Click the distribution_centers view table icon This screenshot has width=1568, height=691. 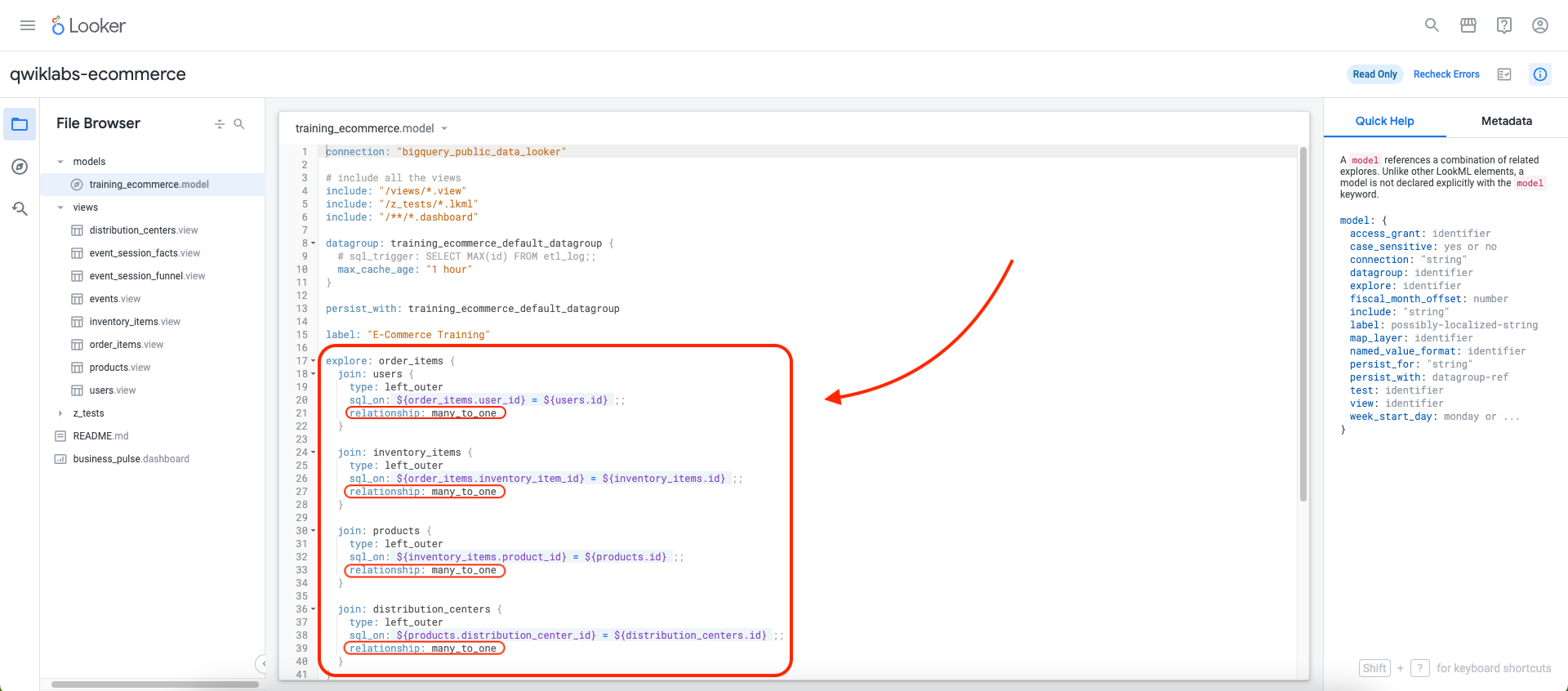[x=77, y=230]
